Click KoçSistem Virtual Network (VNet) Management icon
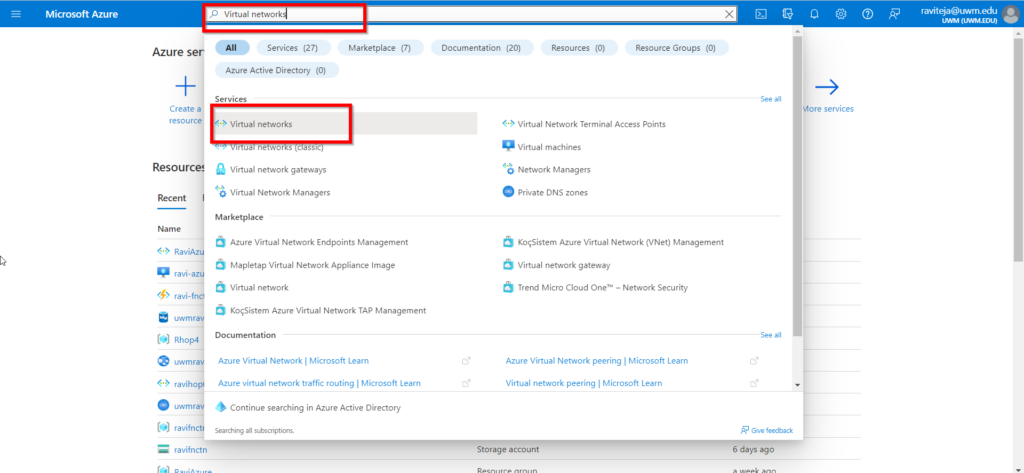This screenshot has height=473, width=1024. tap(508, 242)
